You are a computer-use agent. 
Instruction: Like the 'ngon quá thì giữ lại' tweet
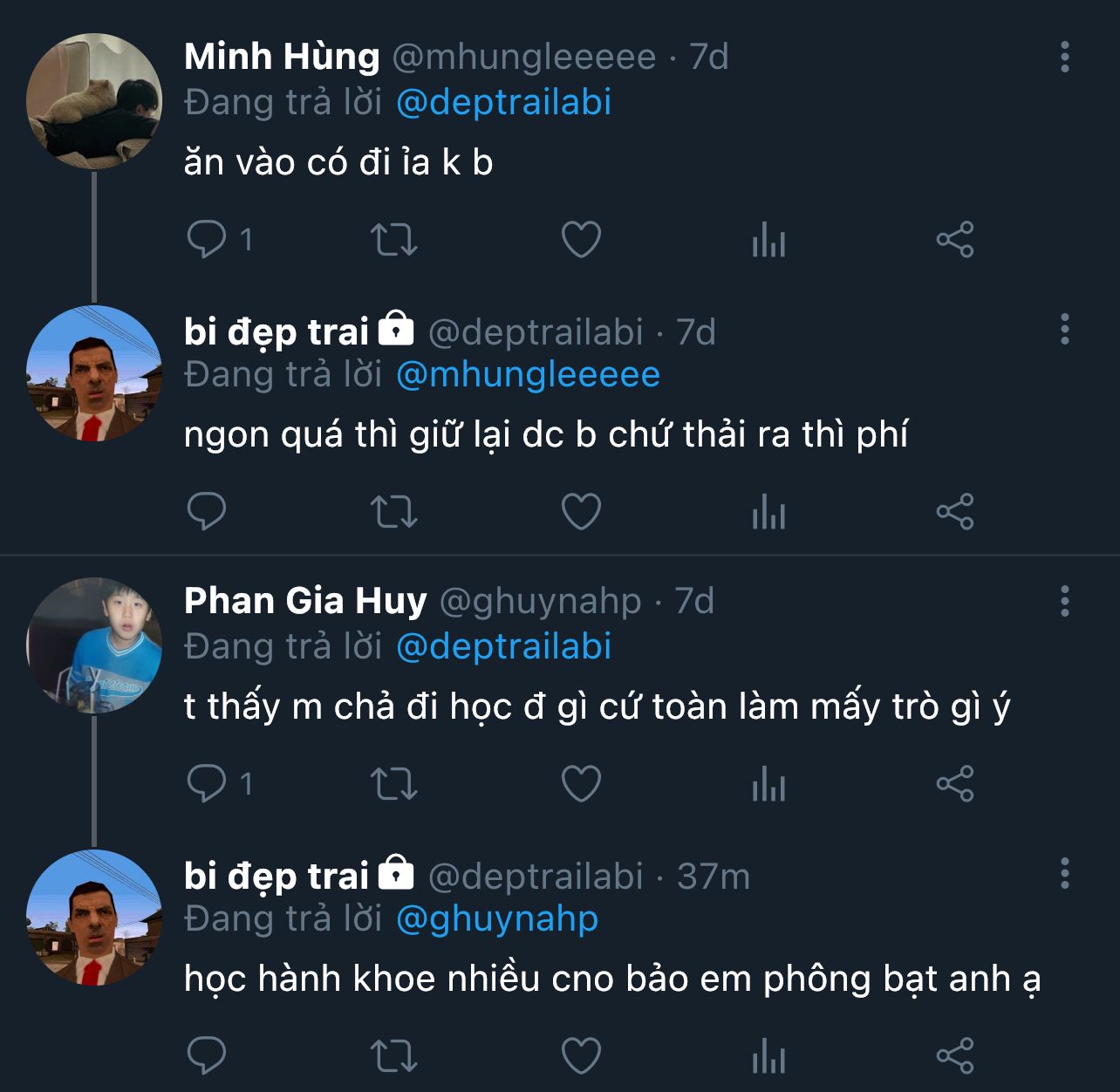click(581, 511)
